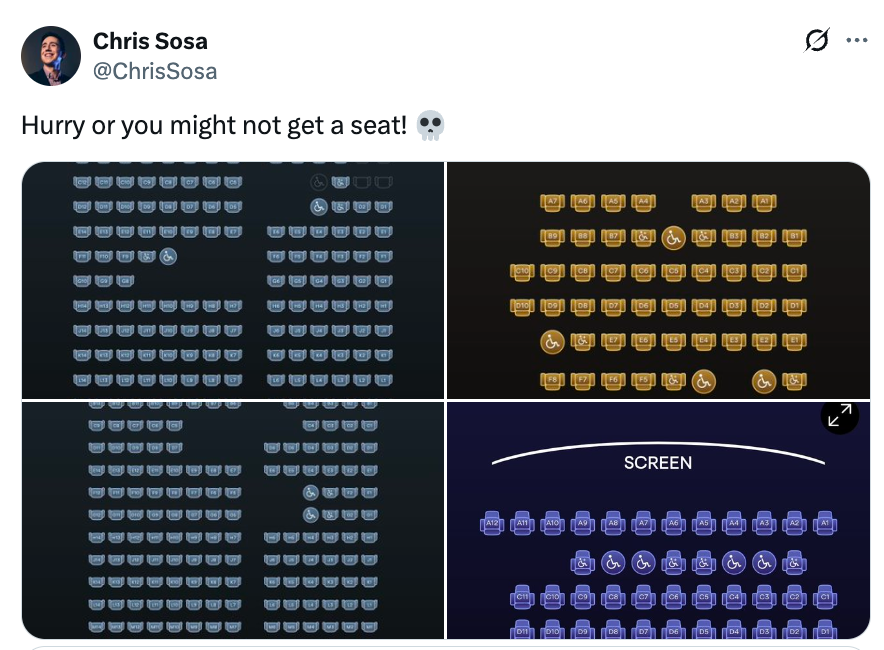Pick gold seat F8 in top-right image
The height and width of the screenshot is (650, 884).
tap(551, 381)
